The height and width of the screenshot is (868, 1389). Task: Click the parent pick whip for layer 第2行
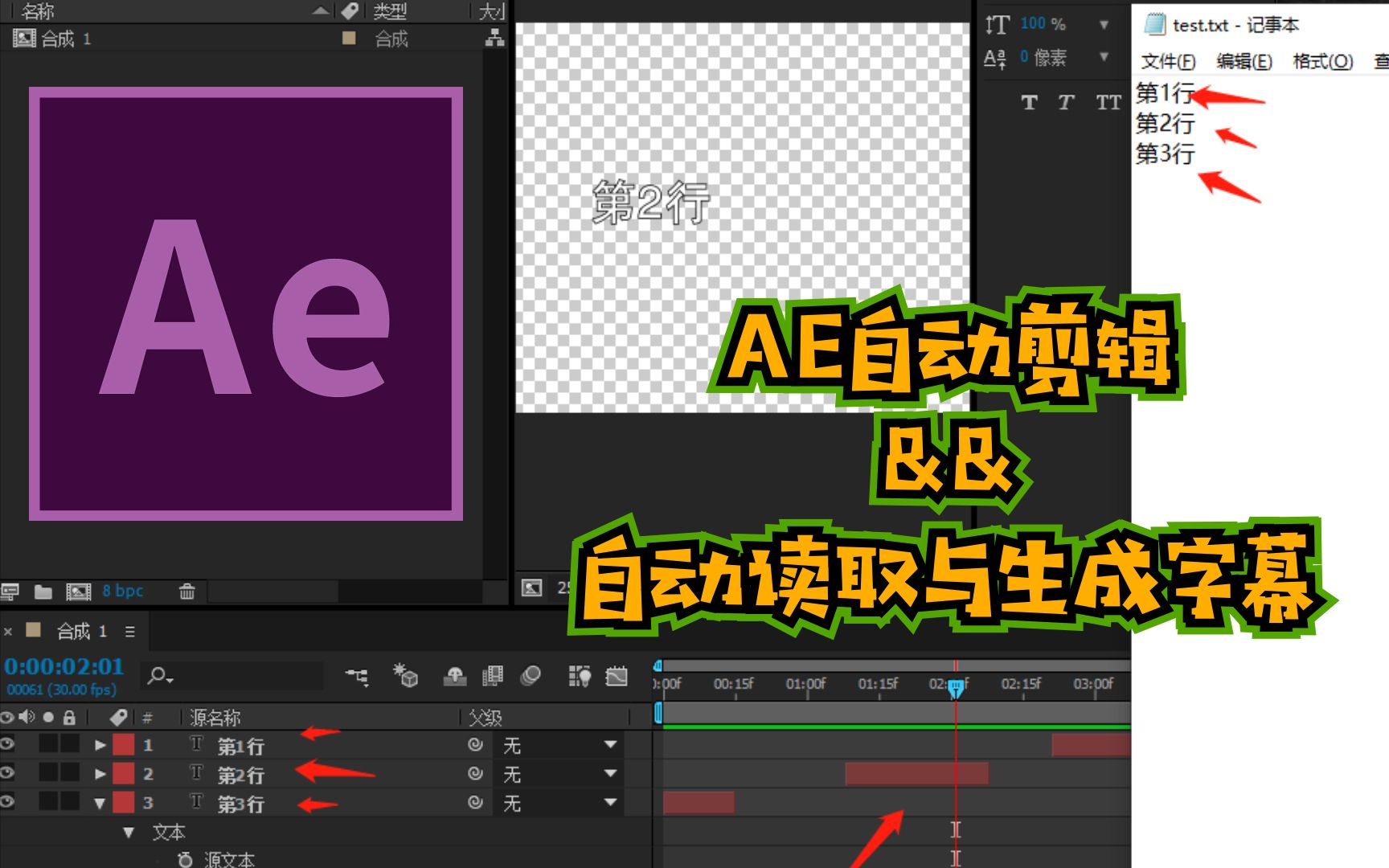coord(475,773)
